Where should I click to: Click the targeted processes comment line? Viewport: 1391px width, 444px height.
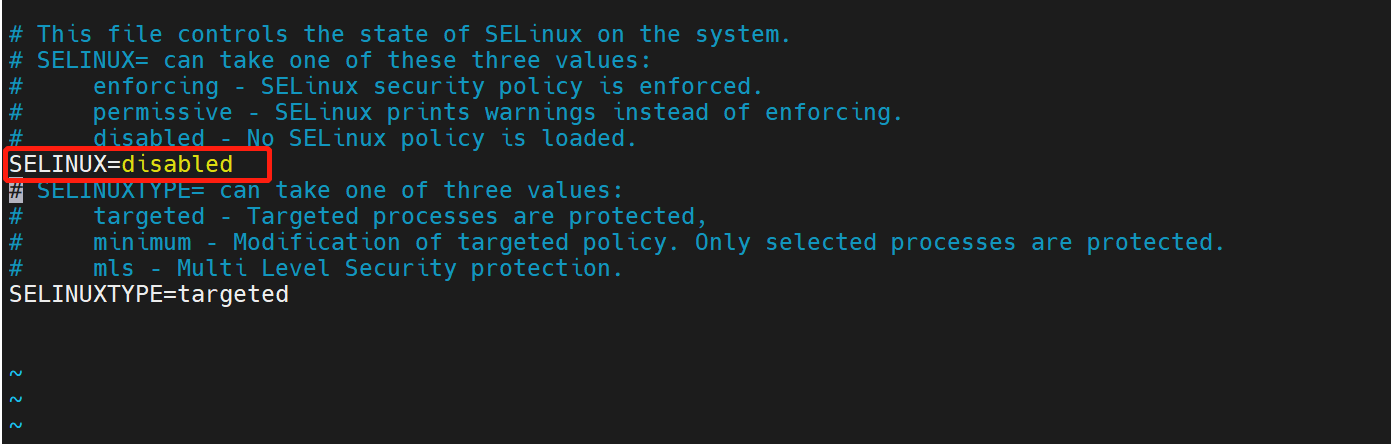(x=358, y=216)
